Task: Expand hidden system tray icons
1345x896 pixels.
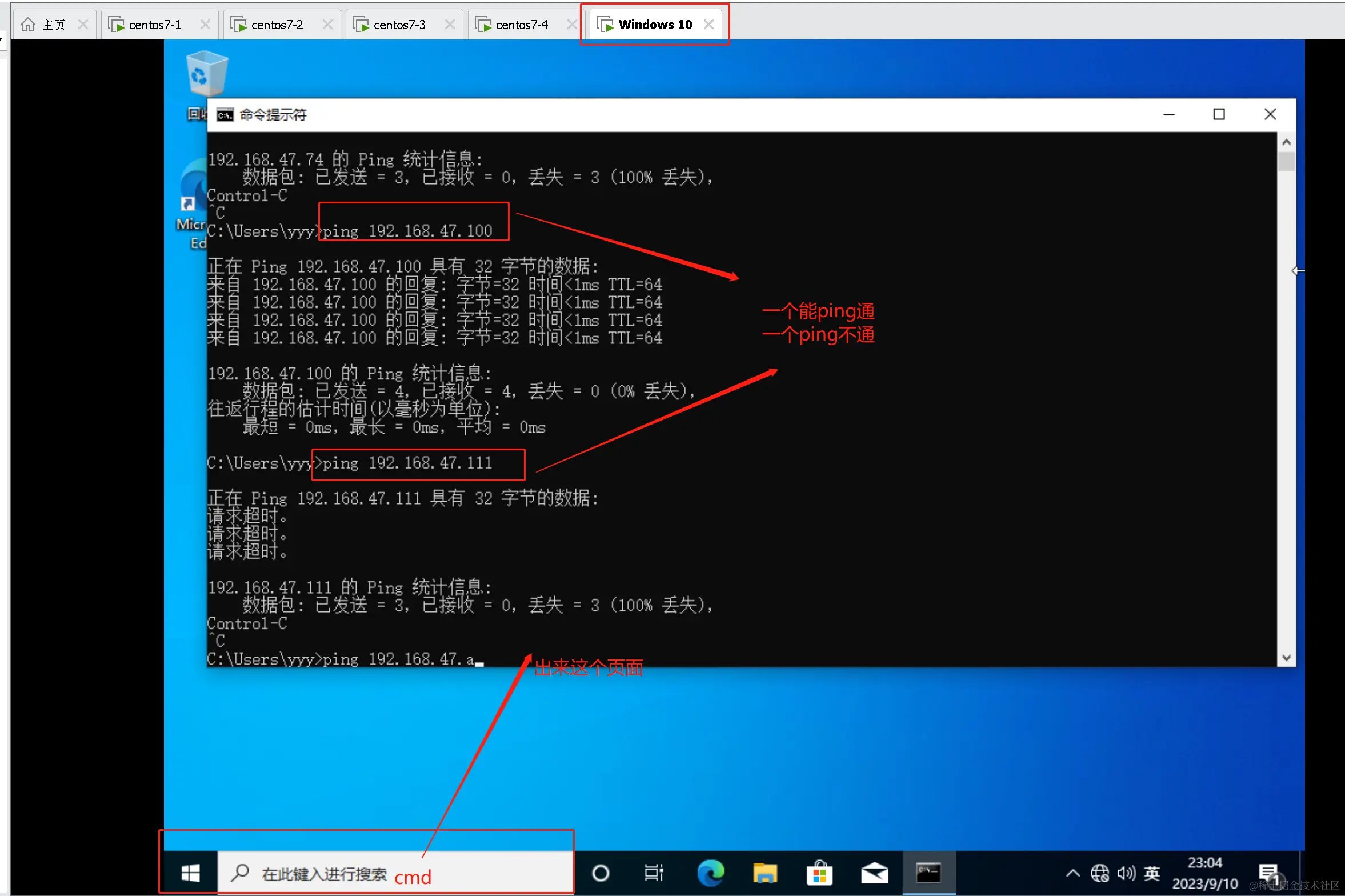Action: pos(1072,873)
